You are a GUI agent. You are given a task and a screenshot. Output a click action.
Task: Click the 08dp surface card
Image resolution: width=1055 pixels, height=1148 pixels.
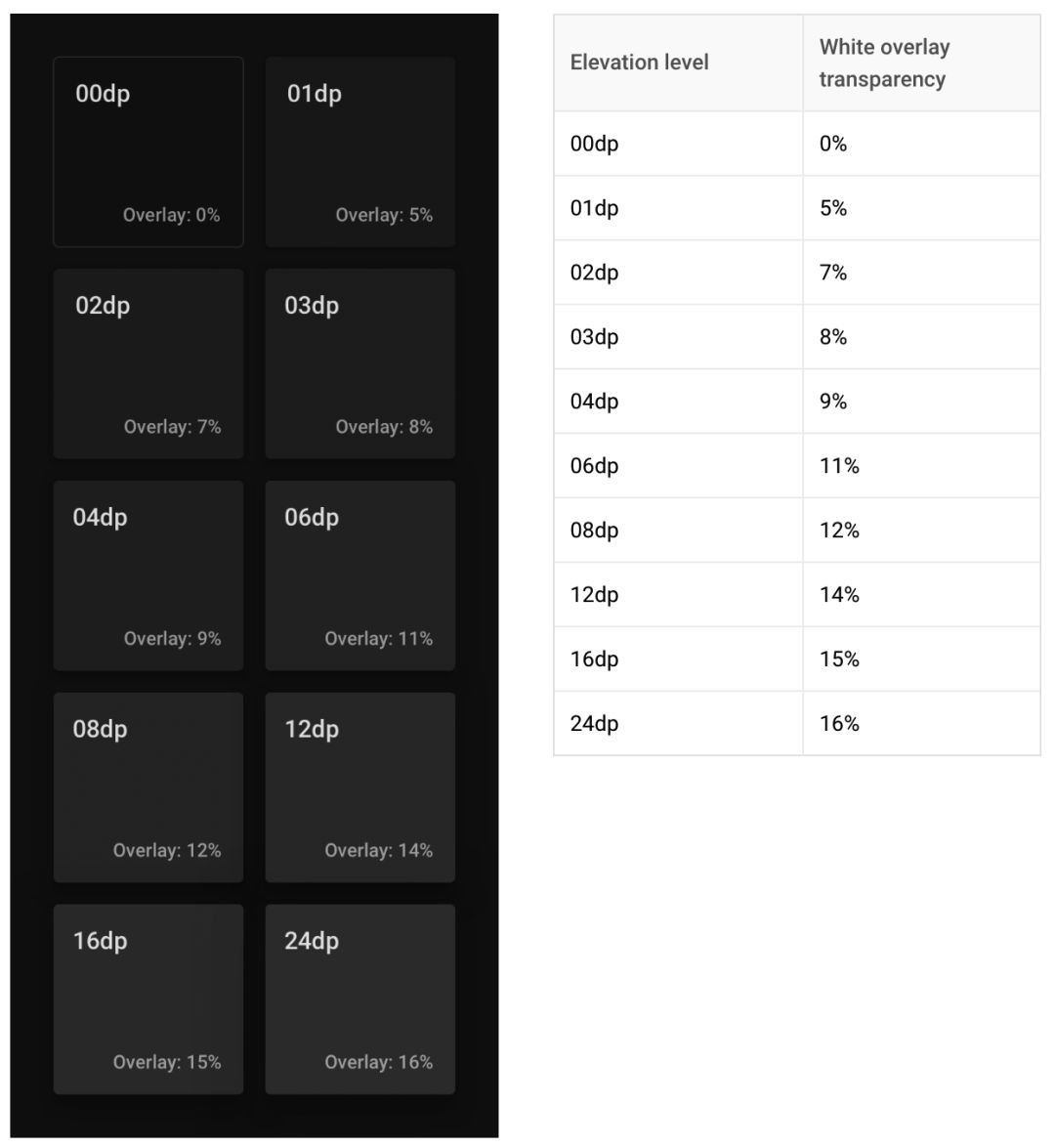(148, 787)
